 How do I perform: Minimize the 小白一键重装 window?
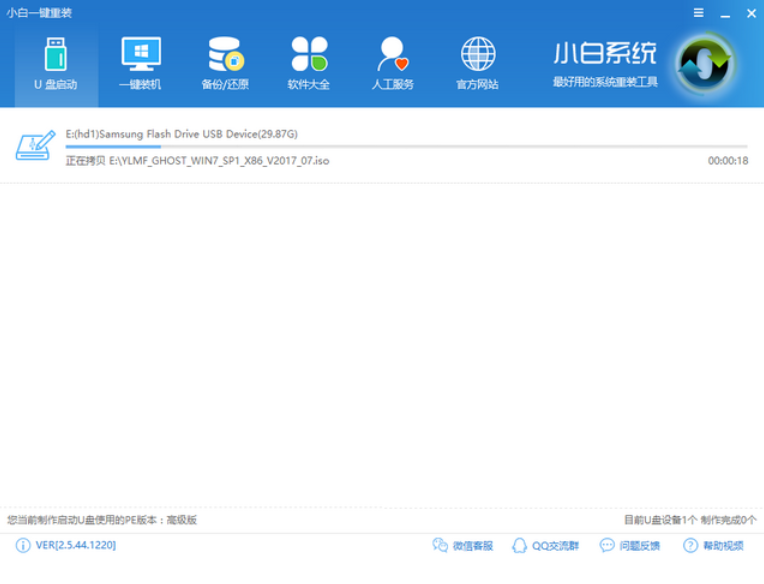point(724,12)
